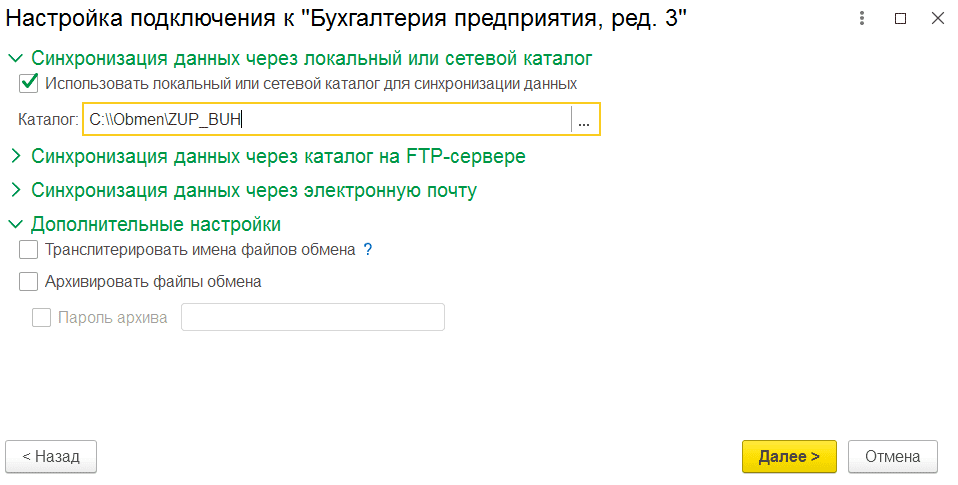
Task: Click 'Синхронизация данных через электронную почту' heading
Action: [254, 190]
